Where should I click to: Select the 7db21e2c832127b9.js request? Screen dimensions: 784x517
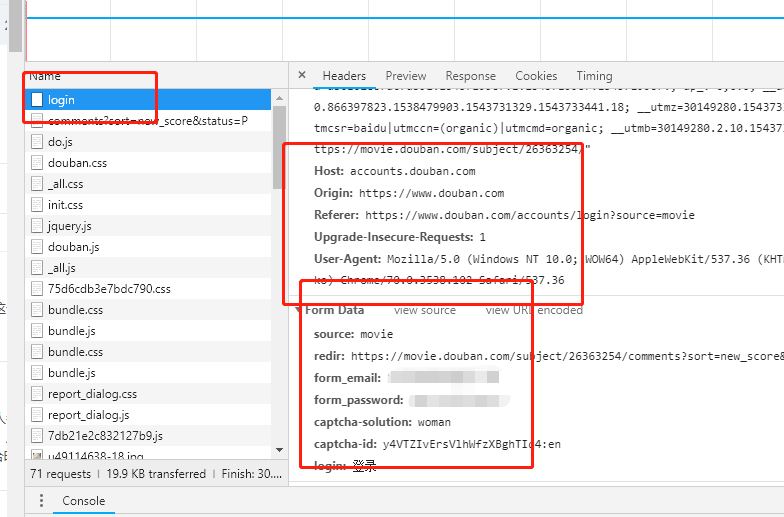(x=148, y=436)
